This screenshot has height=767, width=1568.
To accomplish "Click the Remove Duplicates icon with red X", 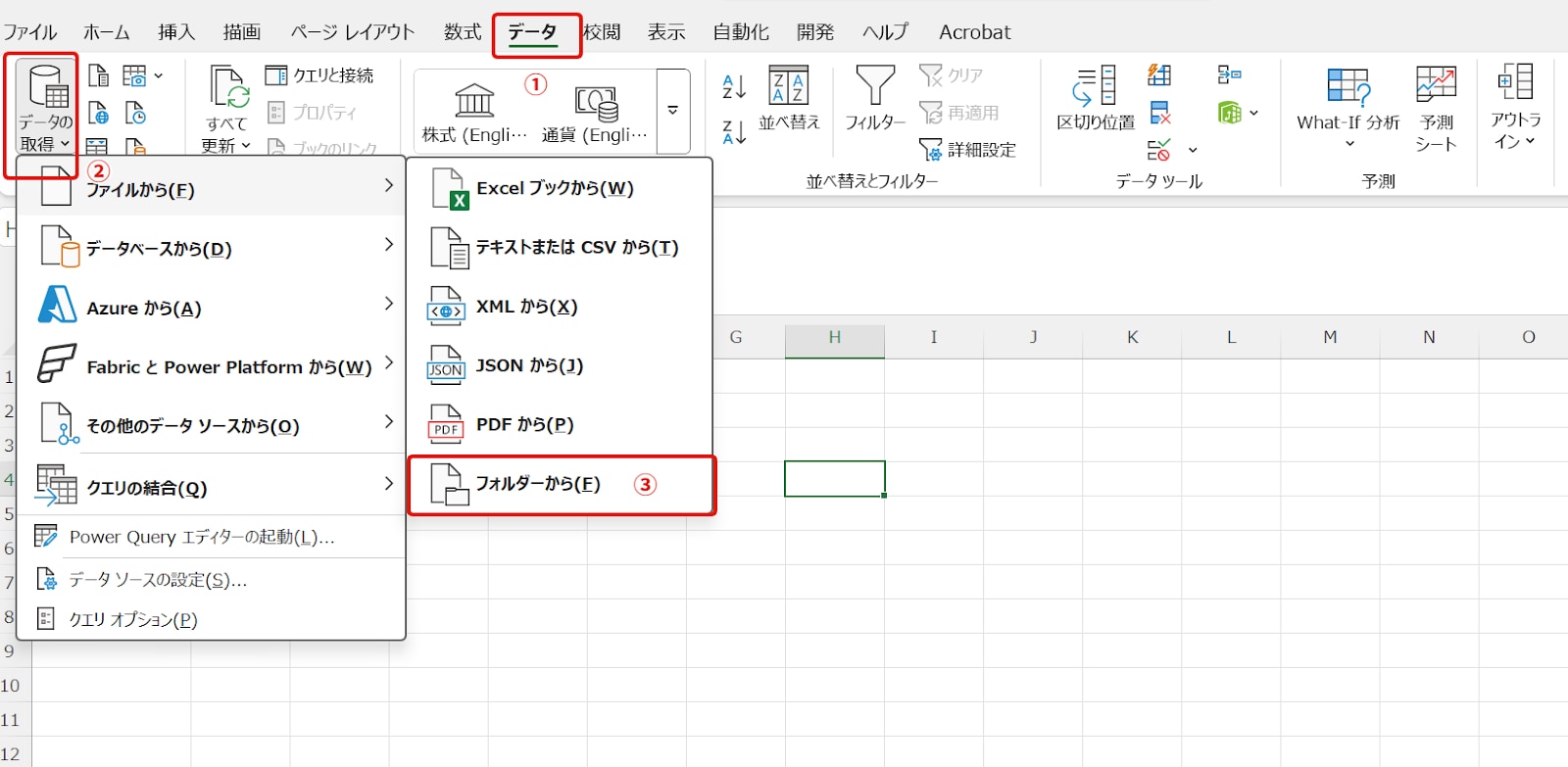I will pyautogui.click(x=1159, y=113).
